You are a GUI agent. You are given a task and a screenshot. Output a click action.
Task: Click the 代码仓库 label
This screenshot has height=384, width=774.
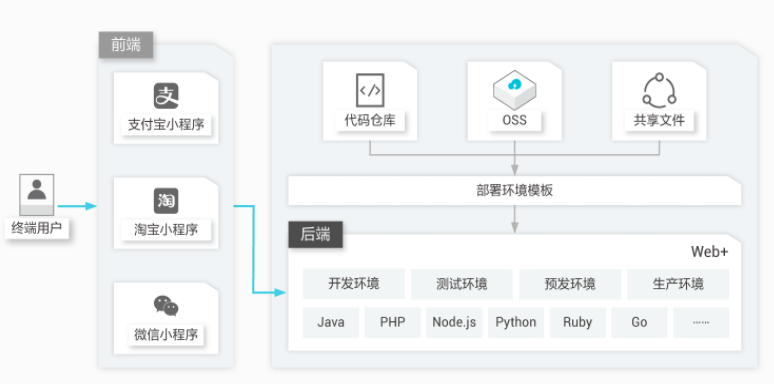[x=370, y=120]
